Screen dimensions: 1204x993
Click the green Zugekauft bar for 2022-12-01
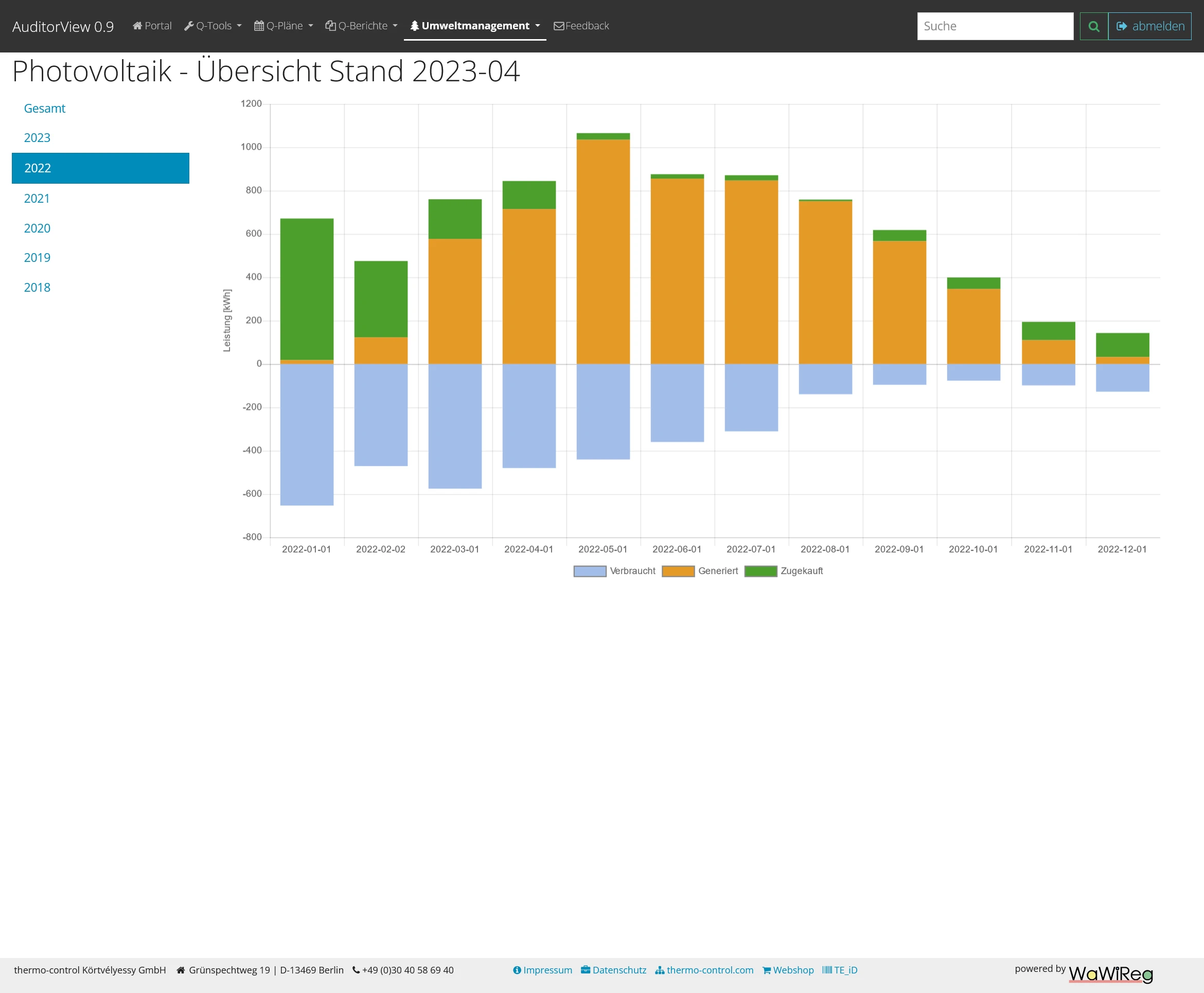coord(1122,345)
